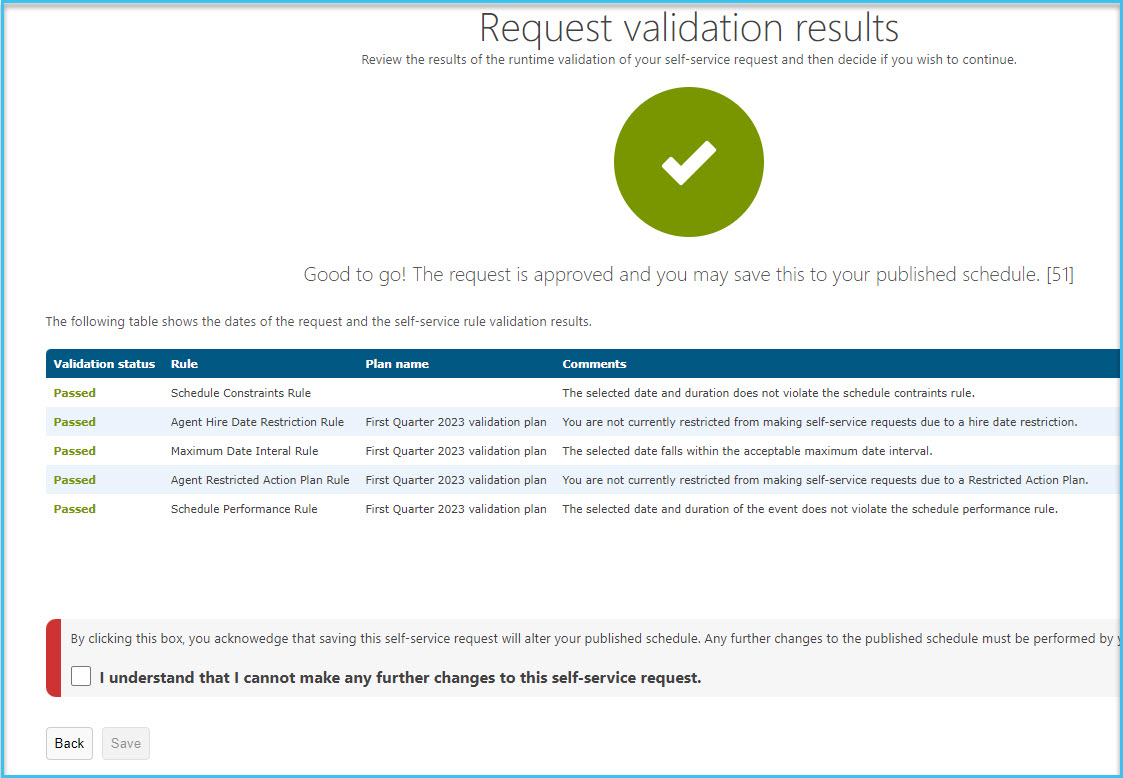Tick the 'I understand' acknowledgement checkbox
Screen dimensions: 1123x778
[x=81, y=676]
